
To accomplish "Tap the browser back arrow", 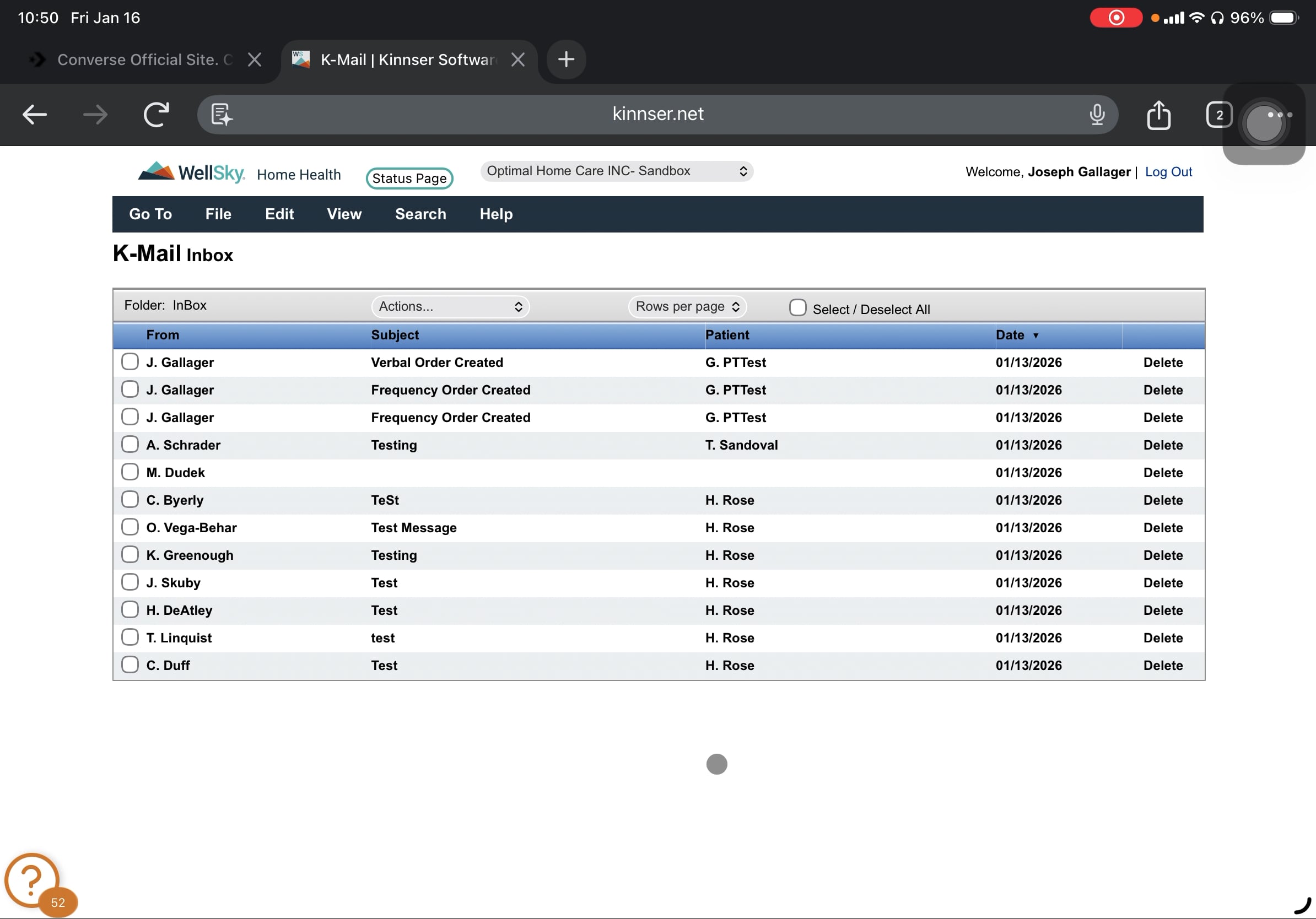I will point(34,115).
